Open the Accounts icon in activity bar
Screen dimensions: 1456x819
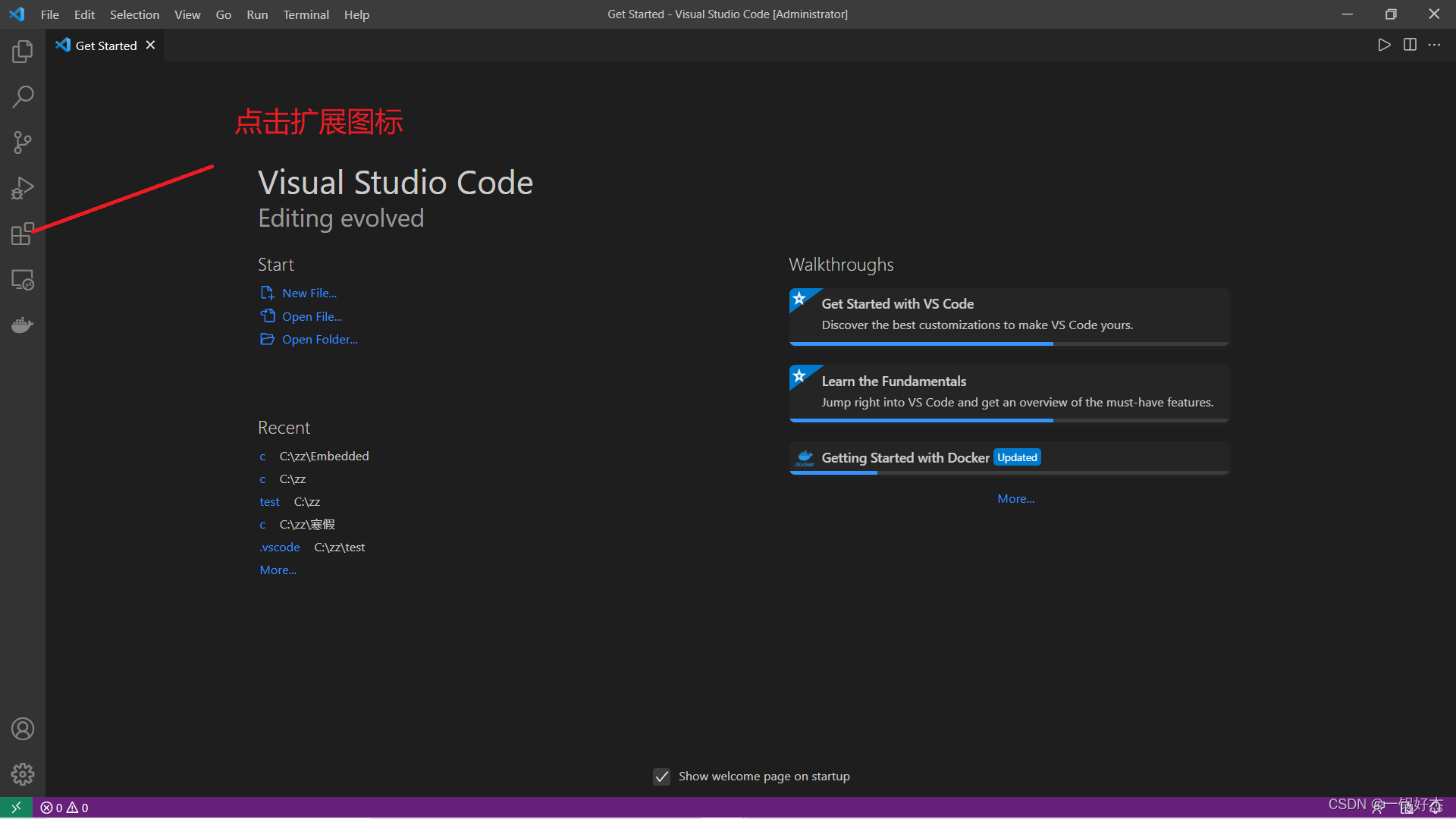23,729
